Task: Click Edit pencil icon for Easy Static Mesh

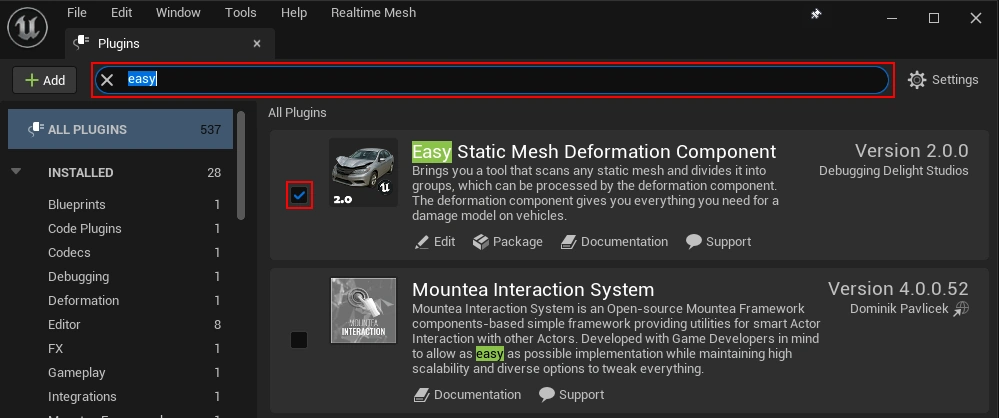Action: click(x=422, y=242)
